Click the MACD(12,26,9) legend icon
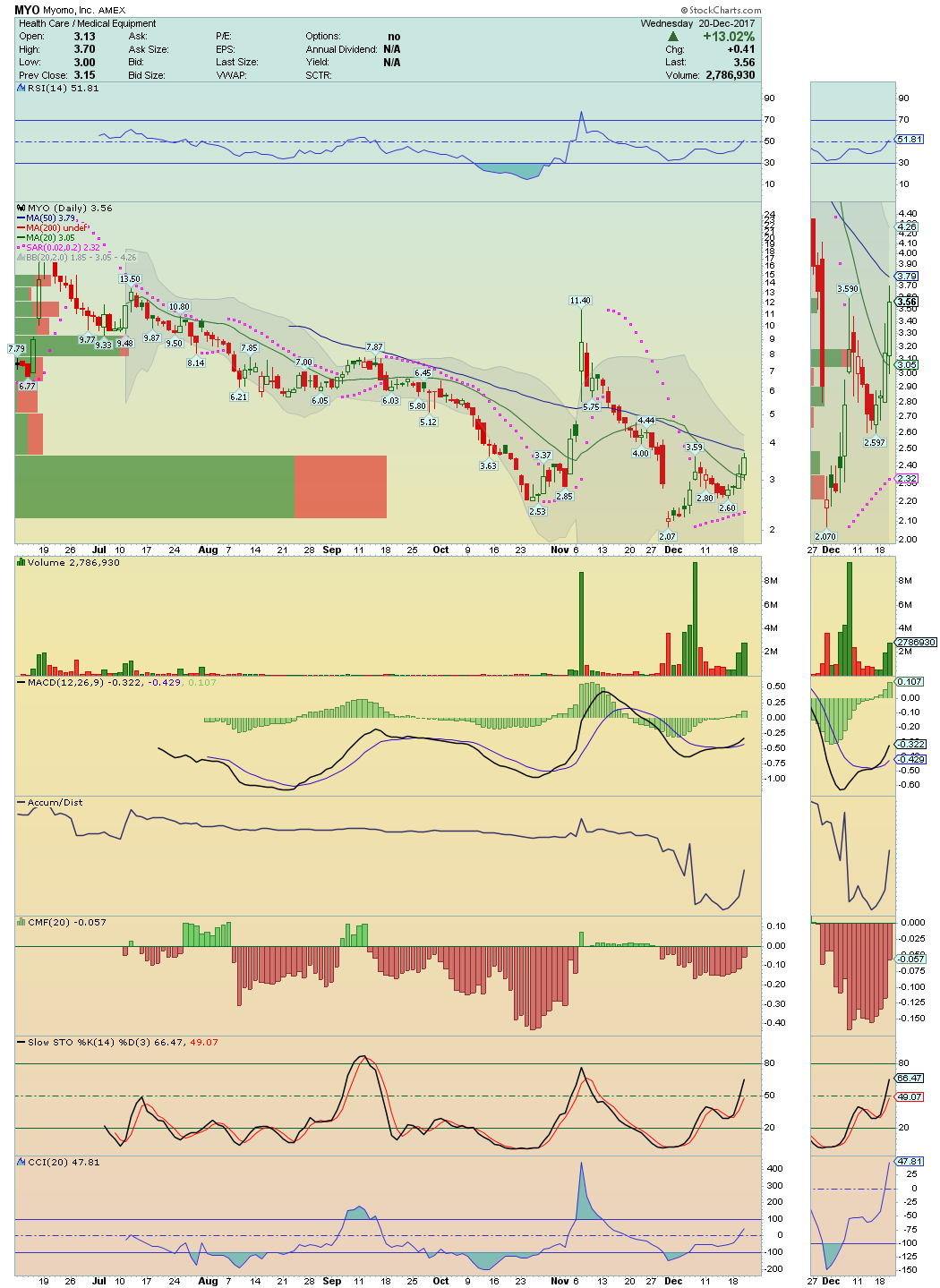The width and height of the screenshot is (940, 1288). point(21,682)
